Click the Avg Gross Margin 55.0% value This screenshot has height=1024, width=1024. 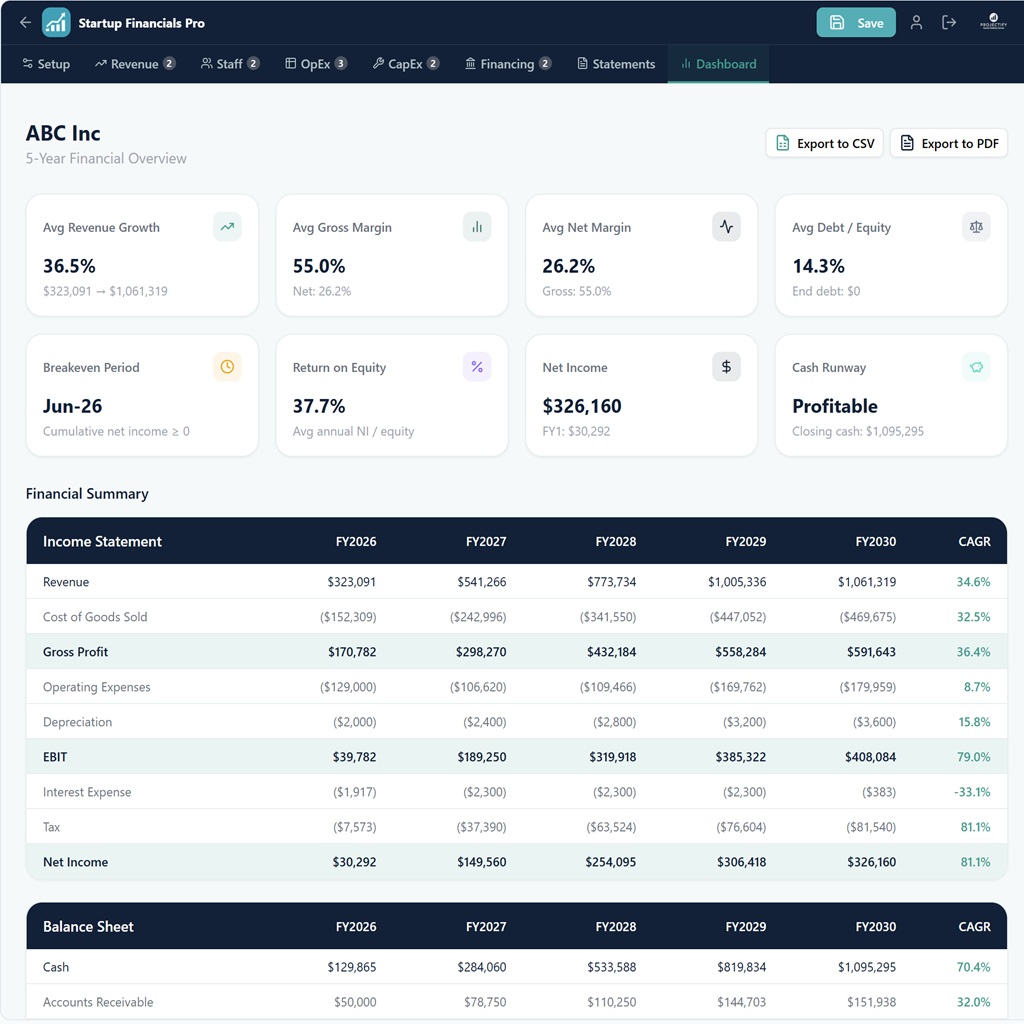click(319, 266)
